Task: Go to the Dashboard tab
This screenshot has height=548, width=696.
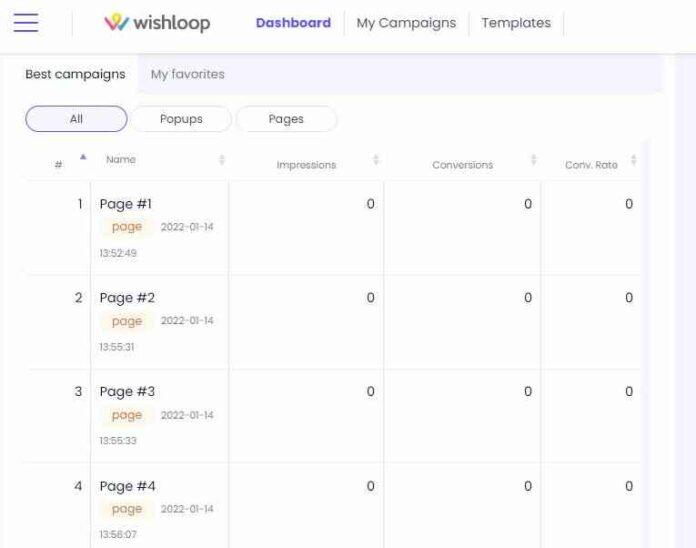Action: tap(293, 23)
